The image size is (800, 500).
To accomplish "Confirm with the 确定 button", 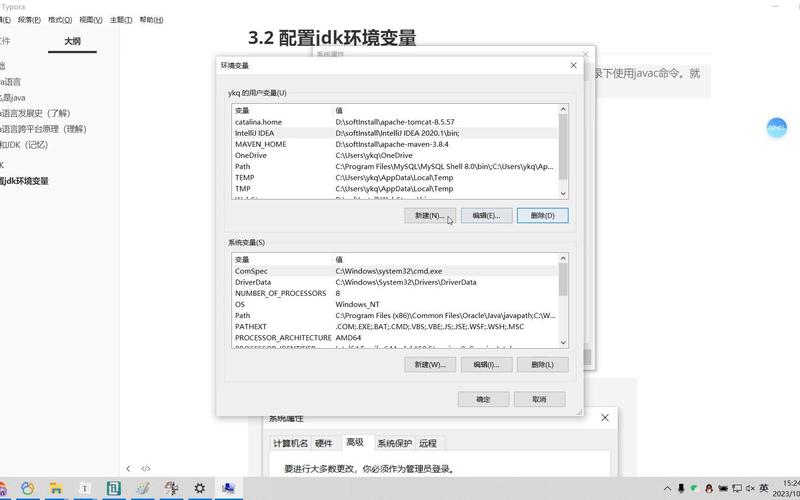I will point(483,399).
